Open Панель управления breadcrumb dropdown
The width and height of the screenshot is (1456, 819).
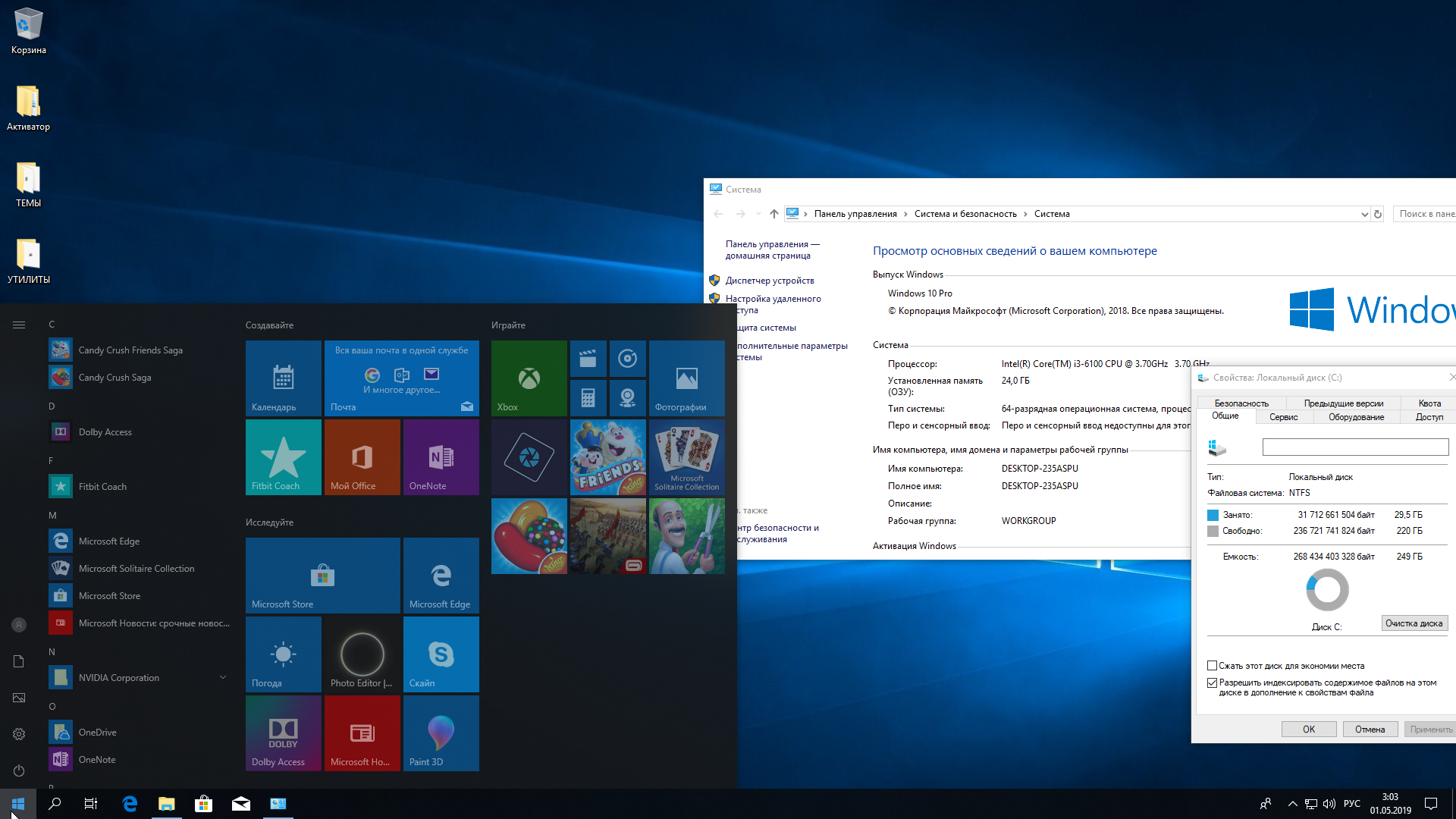coord(903,213)
